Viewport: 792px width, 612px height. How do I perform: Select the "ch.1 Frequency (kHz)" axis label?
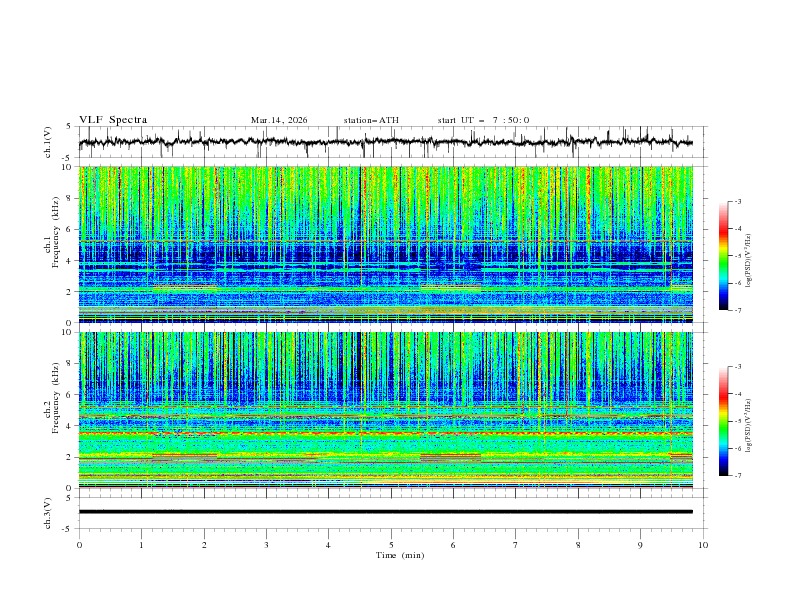(x=52, y=230)
